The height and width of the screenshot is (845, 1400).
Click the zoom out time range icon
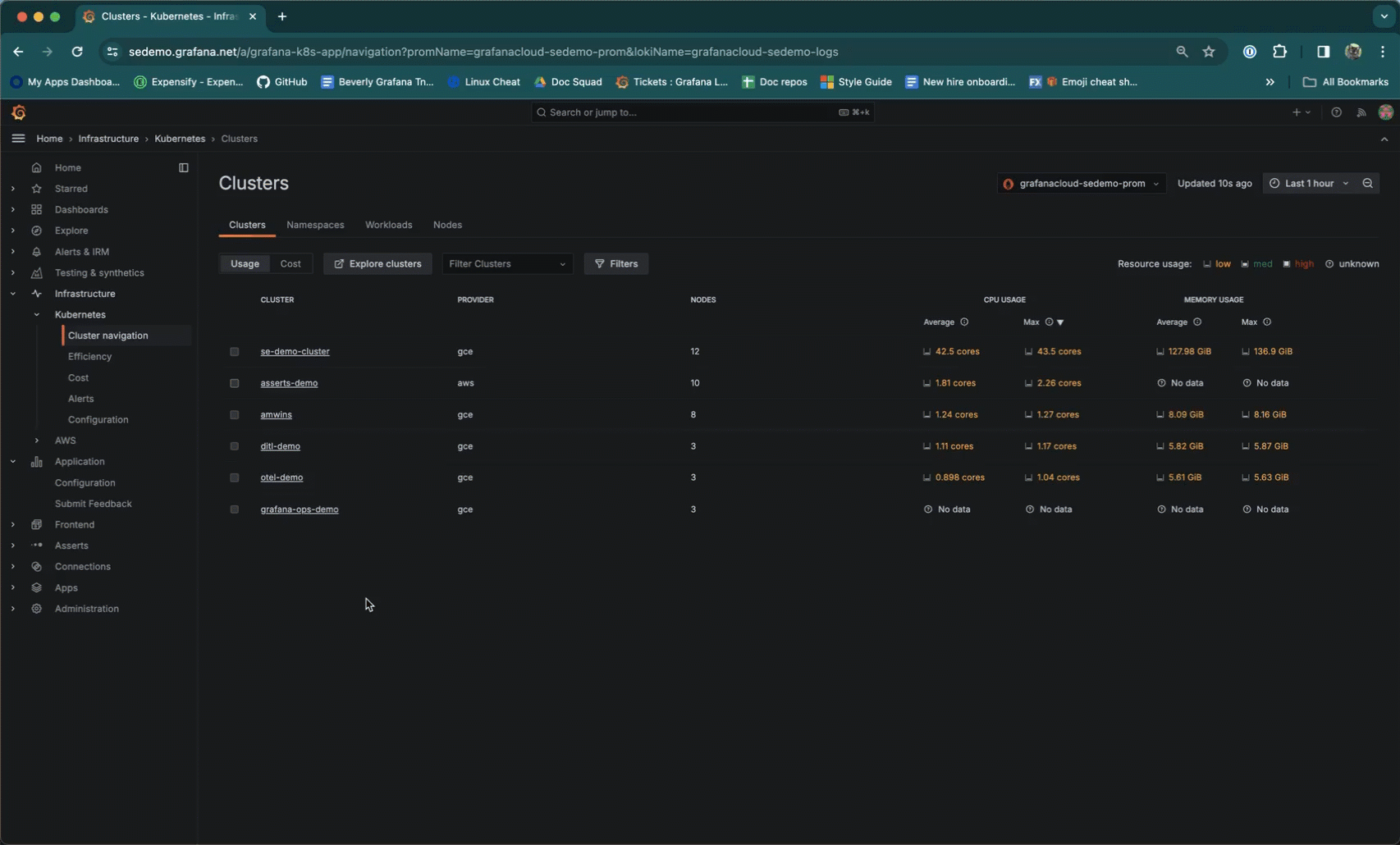pos(1367,183)
